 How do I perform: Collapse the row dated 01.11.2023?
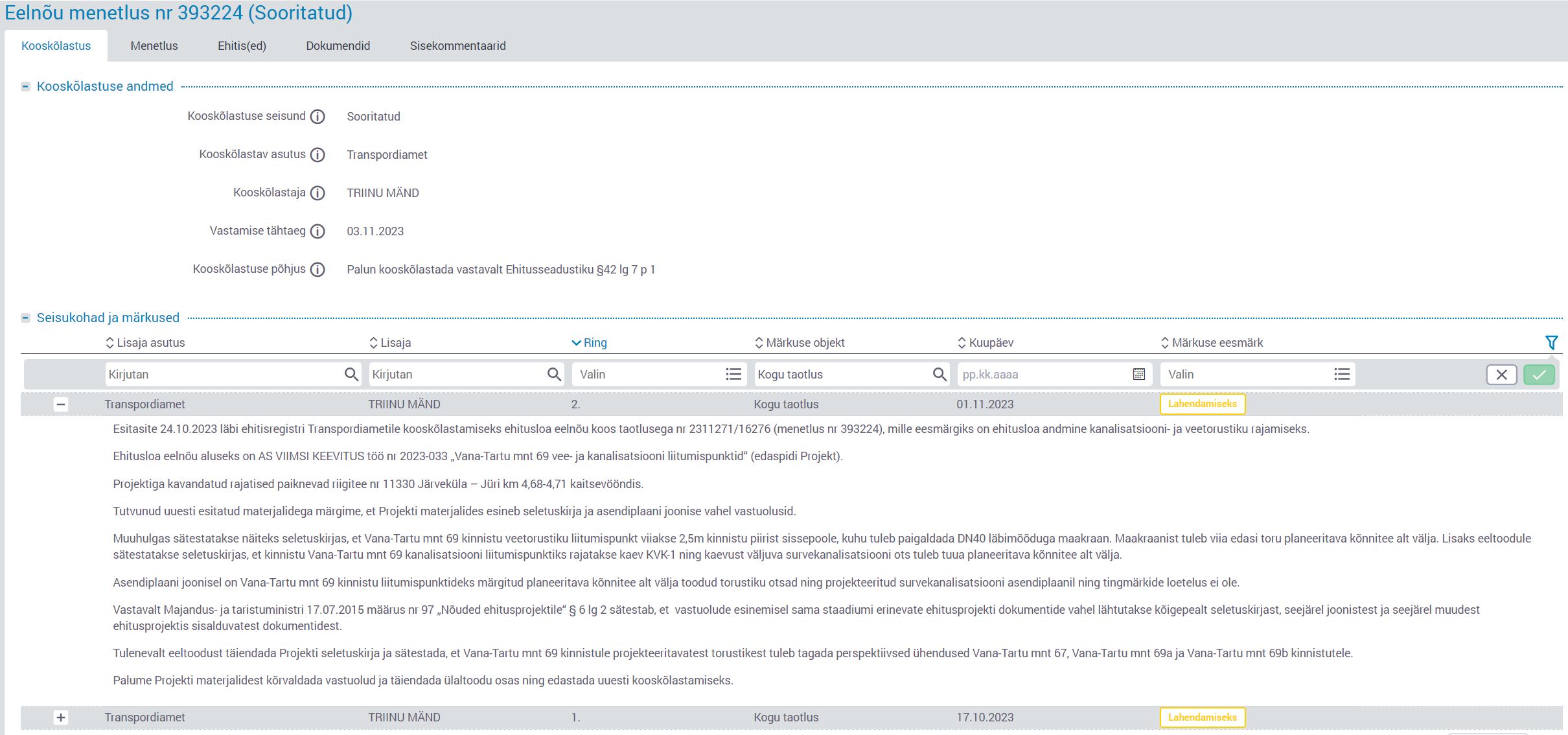61,404
